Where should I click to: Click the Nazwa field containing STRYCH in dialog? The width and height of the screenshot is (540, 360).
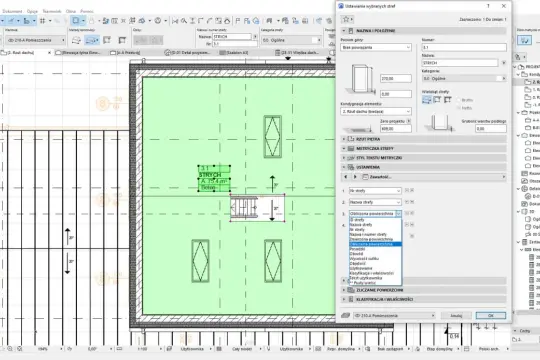click(x=460, y=63)
